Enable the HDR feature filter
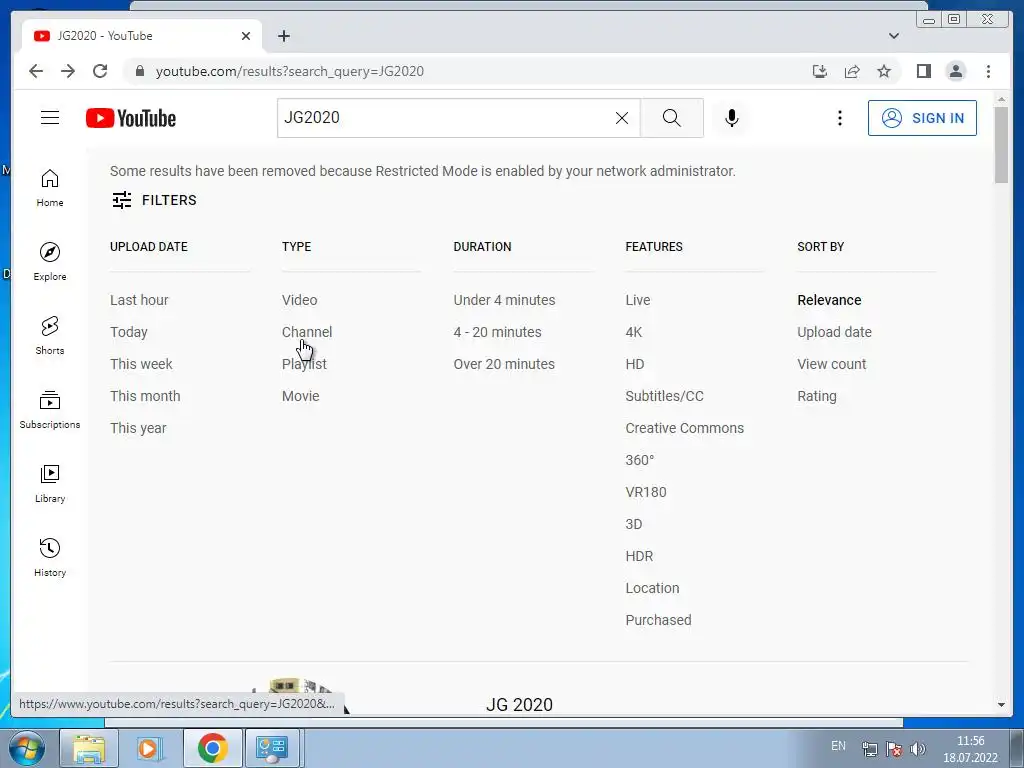Screen dimensions: 1024x768 639,556
